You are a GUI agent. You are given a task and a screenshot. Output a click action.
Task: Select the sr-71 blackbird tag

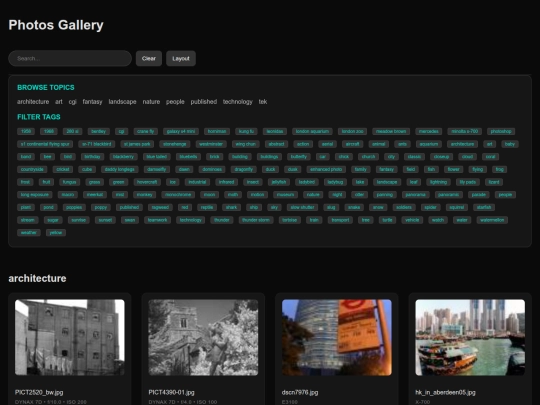(96, 144)
